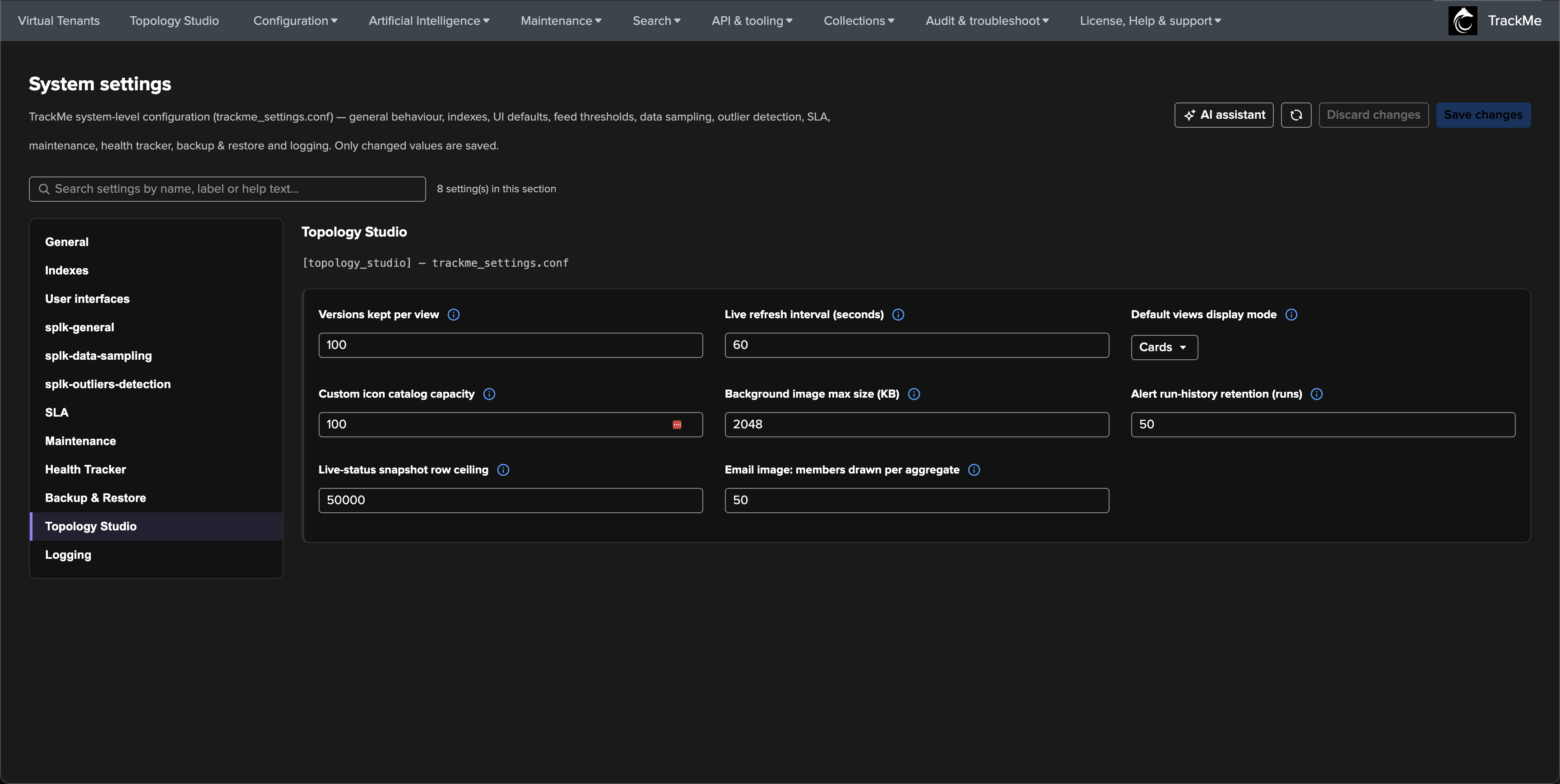The image size is (1560, 784).
Task: Select Backup & Restore section
Action: pyautogui.click(x=156, y=498)
